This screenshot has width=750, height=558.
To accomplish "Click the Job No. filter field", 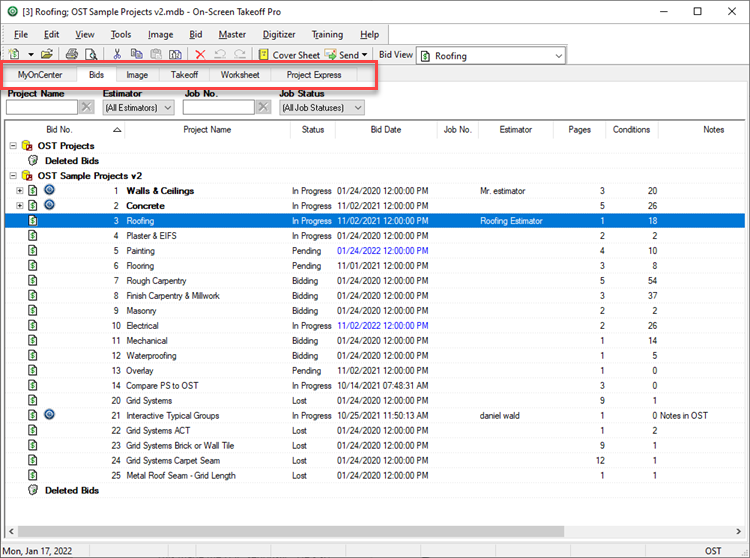I will coord(218,108).
